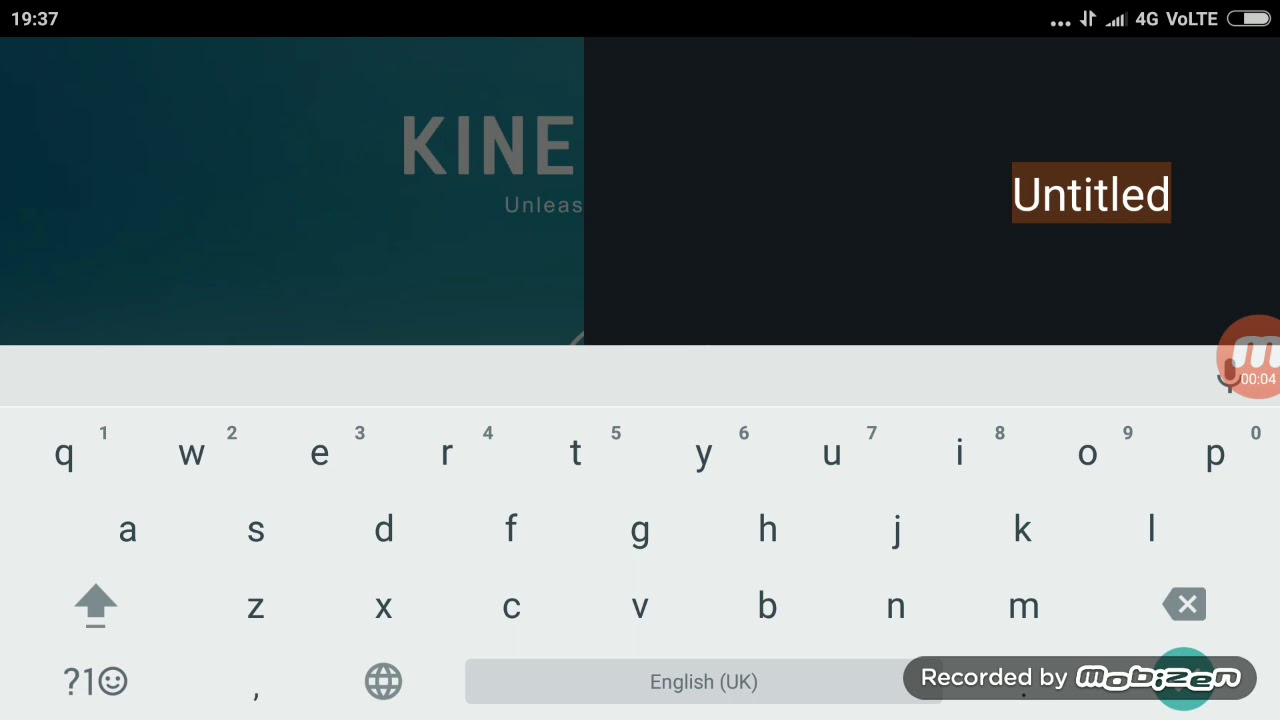Tap the t key on keyboard

[576, 453]
